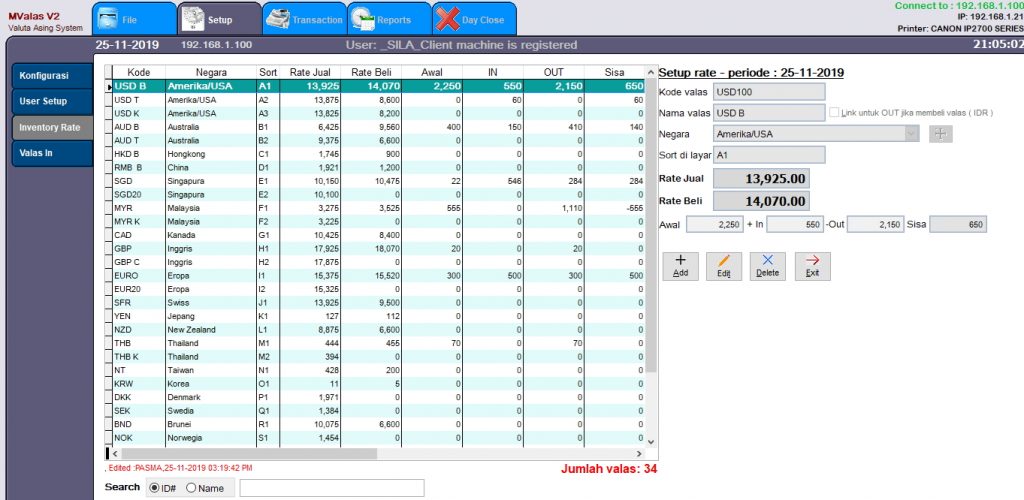The width and height of the screenshot is (1024, 500).
Task: Select the ID# search radio button
Action: (154, 487)
